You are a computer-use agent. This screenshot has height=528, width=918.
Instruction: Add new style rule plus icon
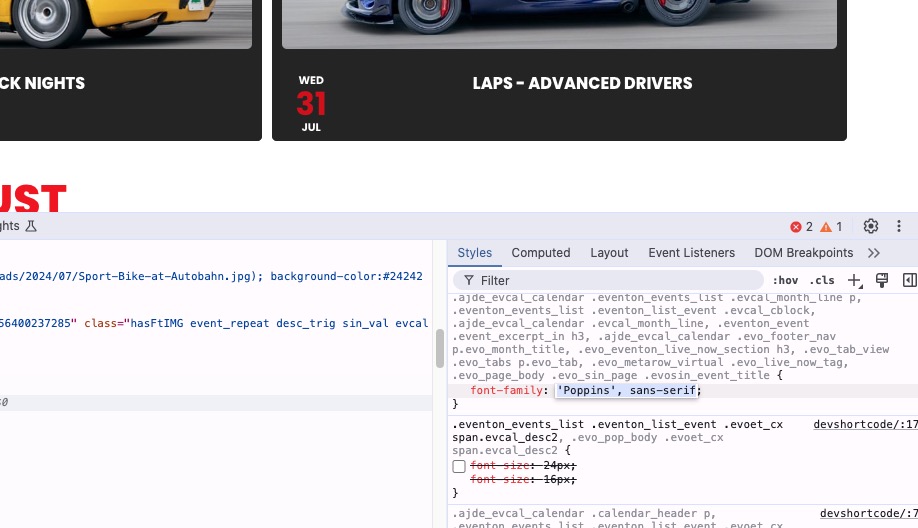[855, 280]
